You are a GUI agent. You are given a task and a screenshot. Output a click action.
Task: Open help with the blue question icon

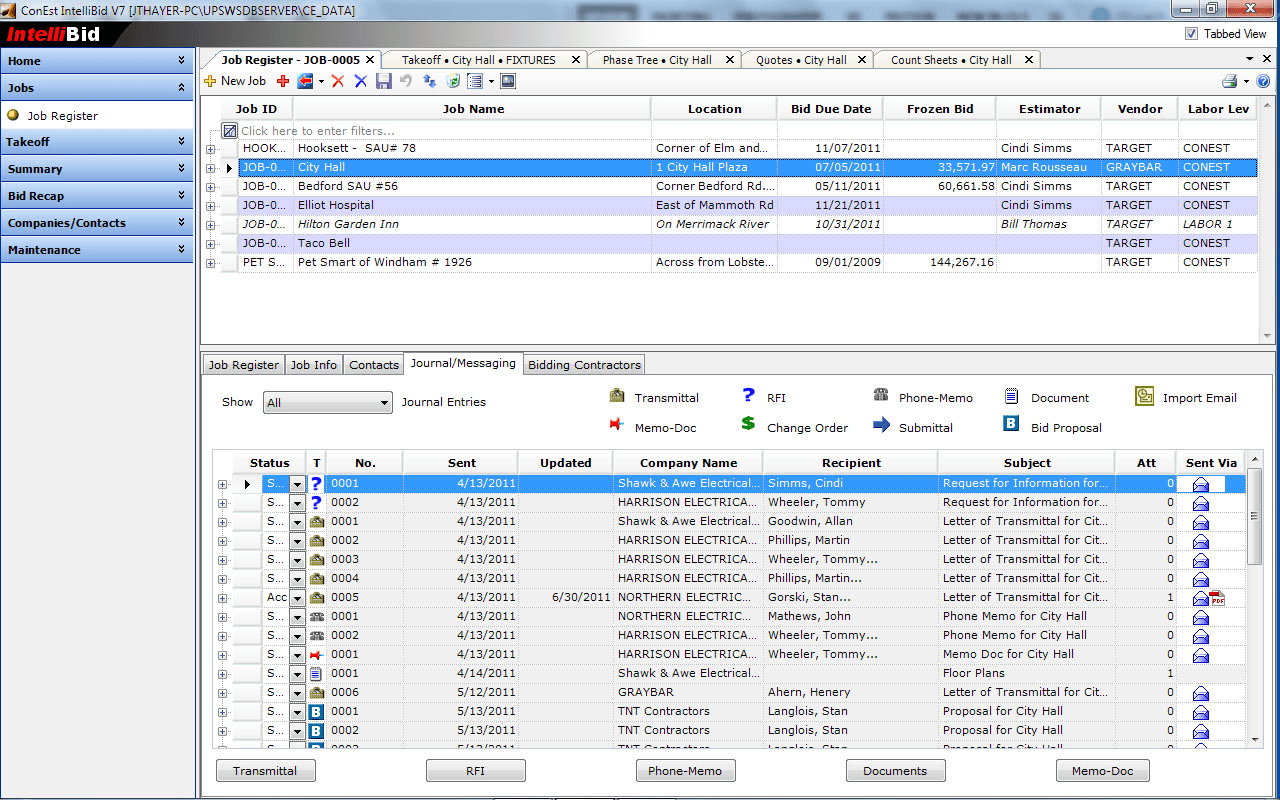point(1263,81)
